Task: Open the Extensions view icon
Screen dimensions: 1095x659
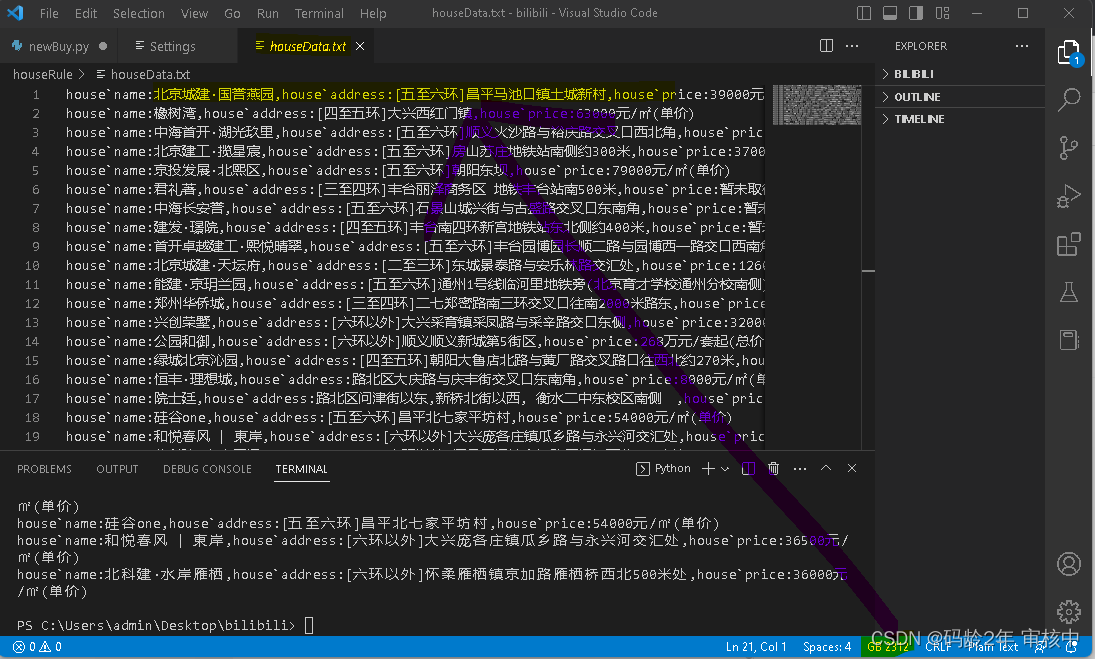Action: (1068, 244)
